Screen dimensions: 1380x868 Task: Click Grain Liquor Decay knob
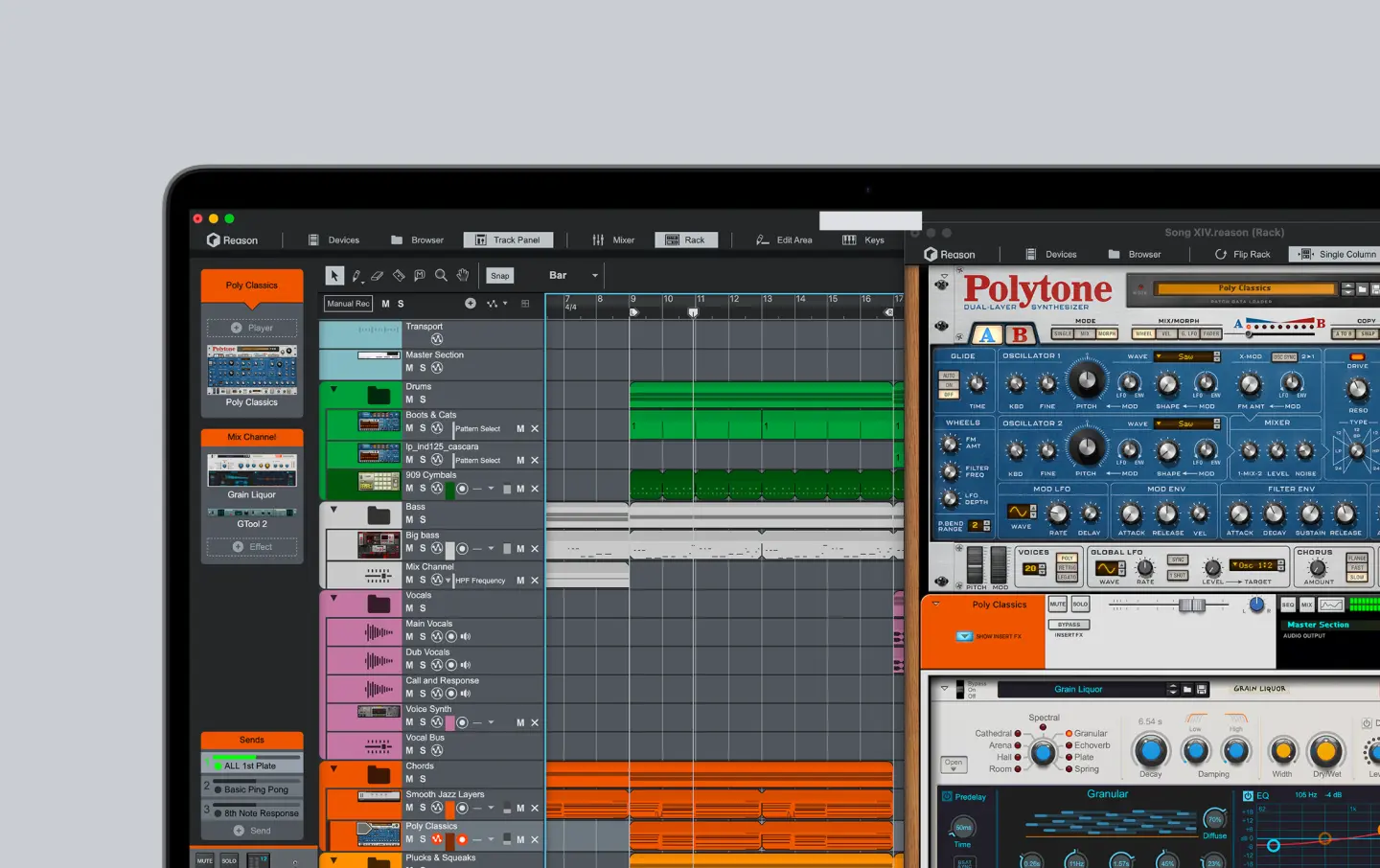point(1151,751)
